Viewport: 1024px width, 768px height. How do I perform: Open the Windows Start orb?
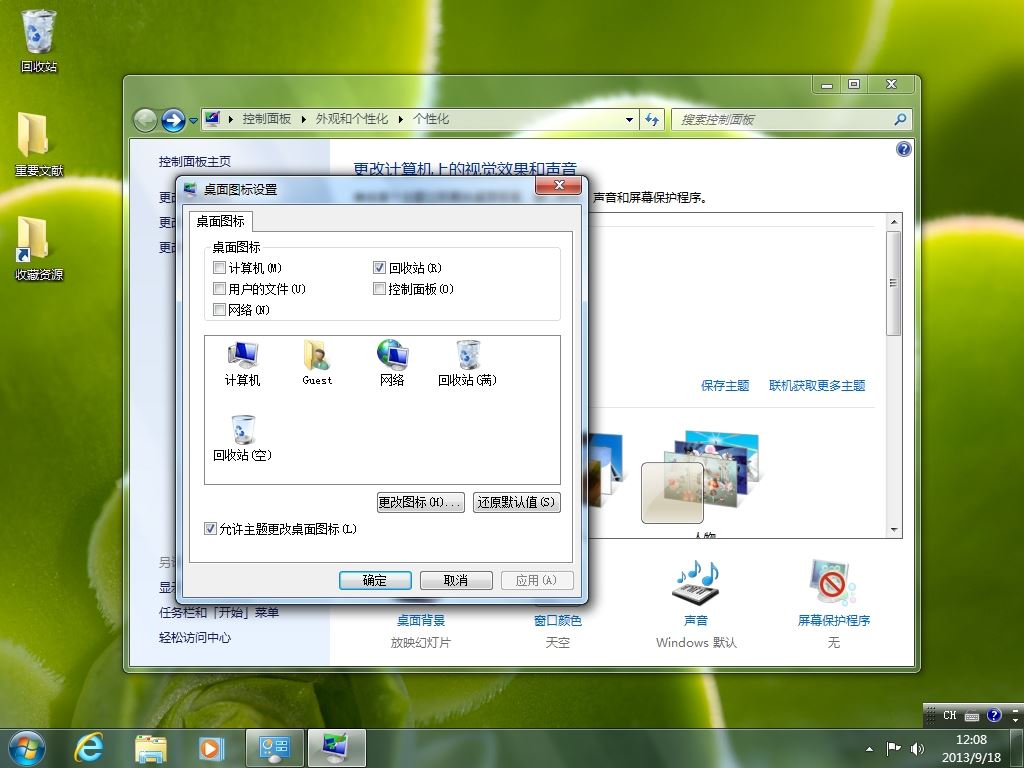[x=27, y=748]
